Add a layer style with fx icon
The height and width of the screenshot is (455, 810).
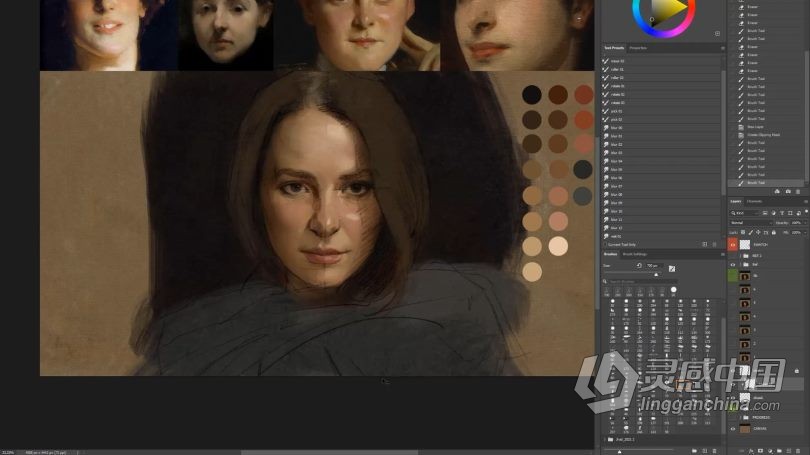[x=751, y=451]
